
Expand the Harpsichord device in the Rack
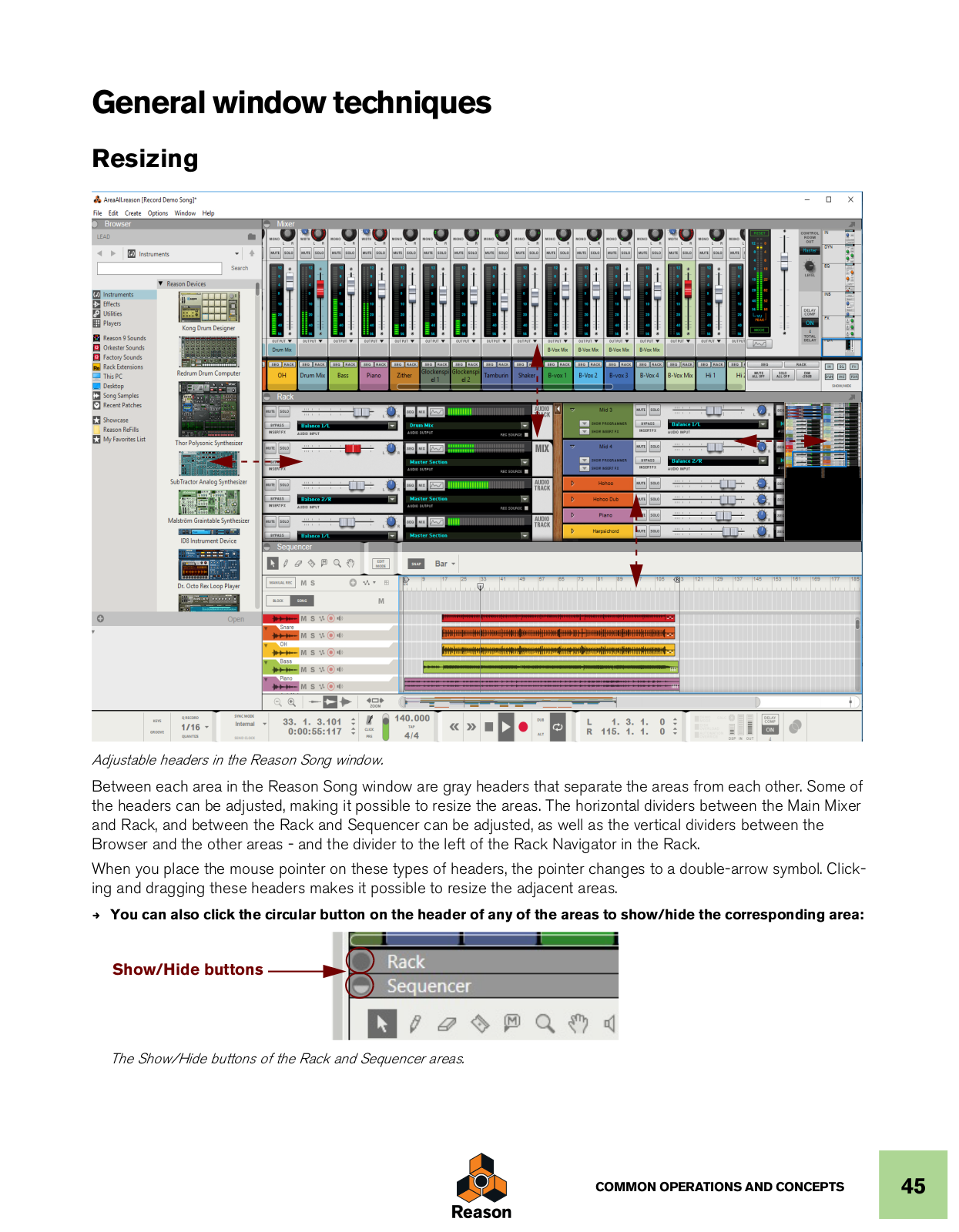point(572,531)
